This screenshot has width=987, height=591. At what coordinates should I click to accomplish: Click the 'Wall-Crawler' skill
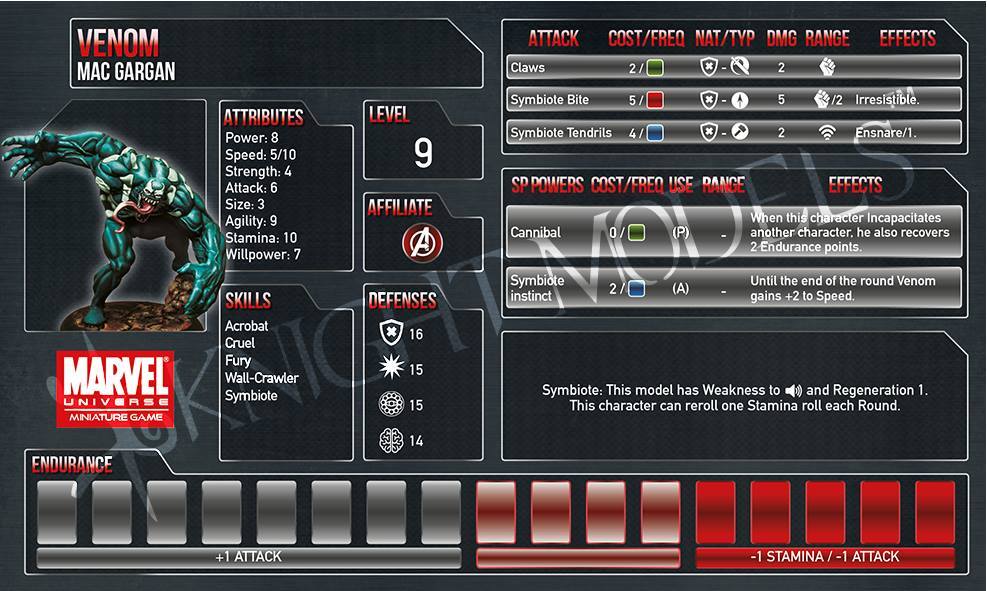(x=262, y=378)
